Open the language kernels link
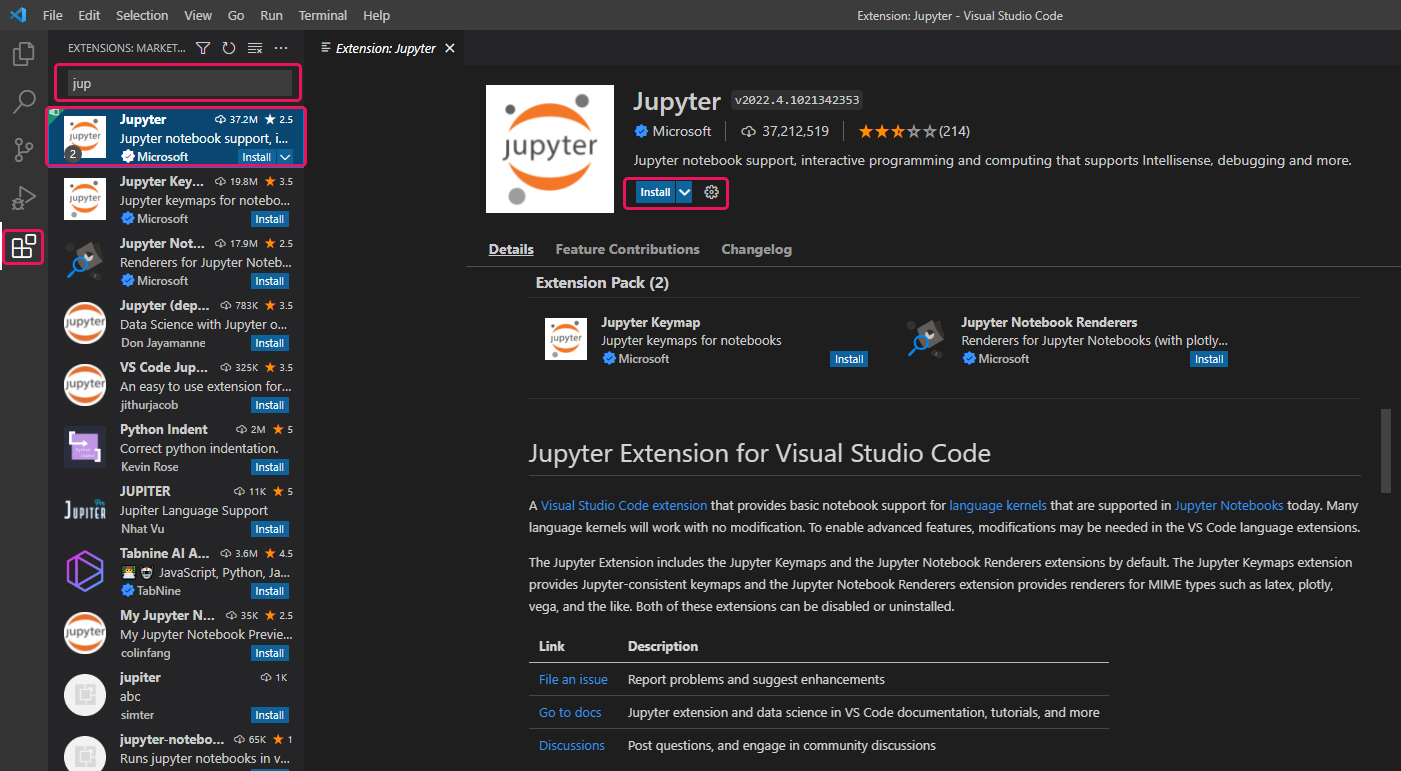This screenshot has width=1401, height=771. [998, 505]
